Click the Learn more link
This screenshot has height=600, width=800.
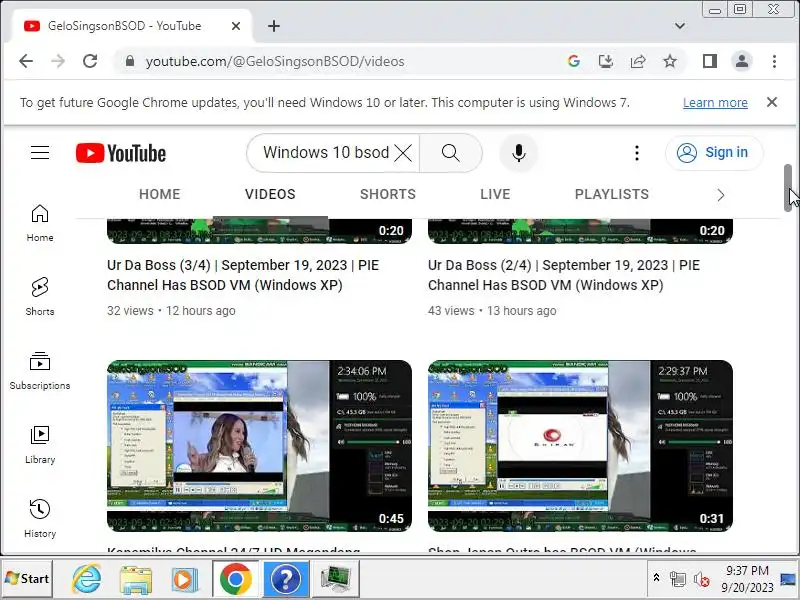click(715, 103)
